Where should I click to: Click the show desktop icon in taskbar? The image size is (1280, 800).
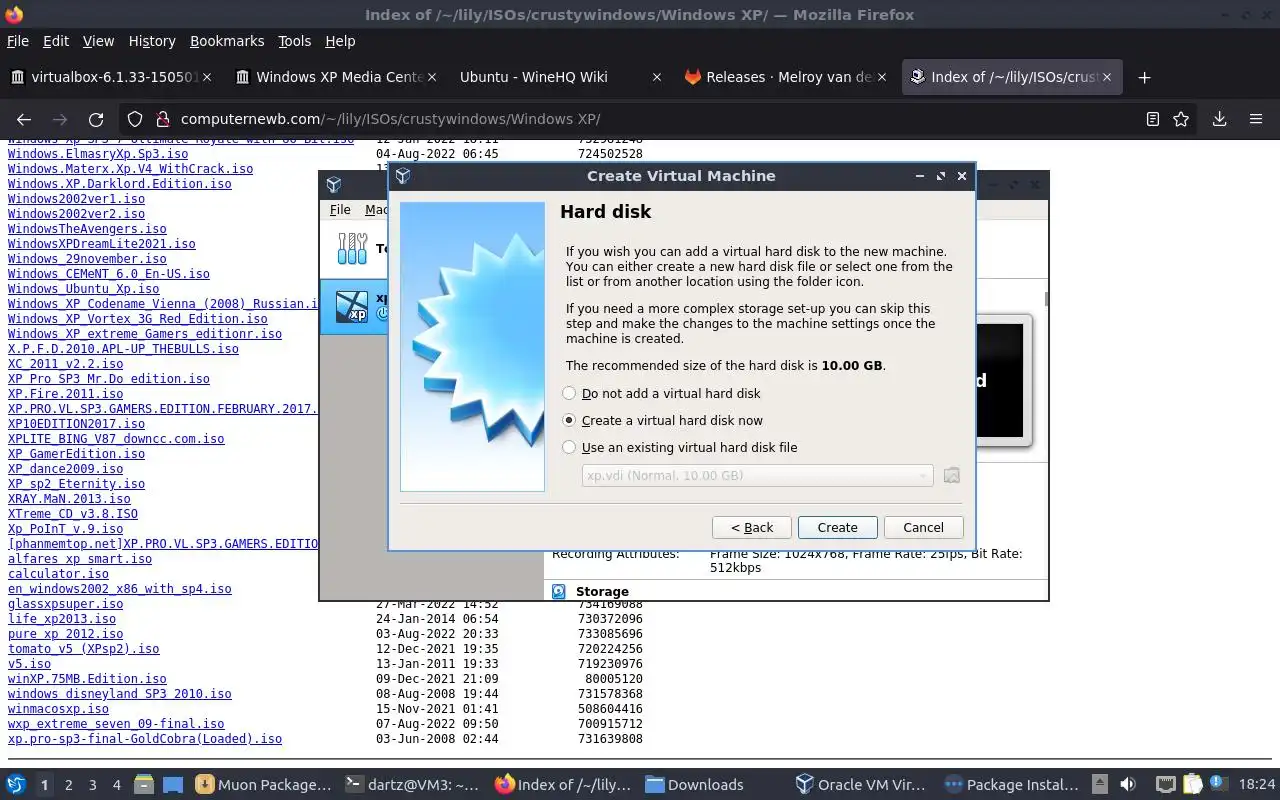(173, 785)
